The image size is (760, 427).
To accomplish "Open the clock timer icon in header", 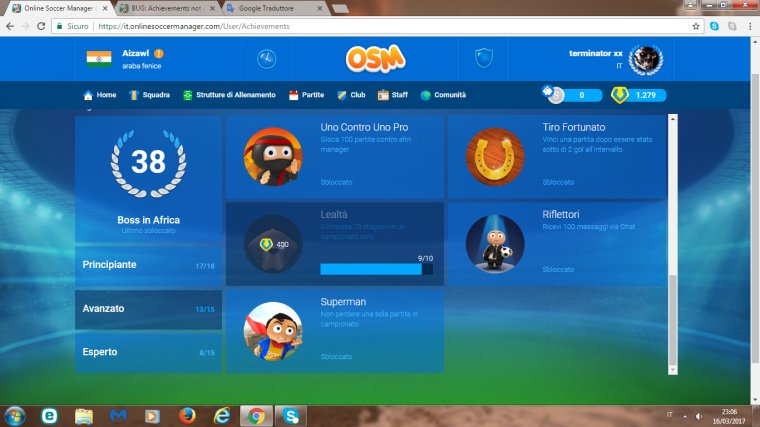I will (x=267, y=59).
